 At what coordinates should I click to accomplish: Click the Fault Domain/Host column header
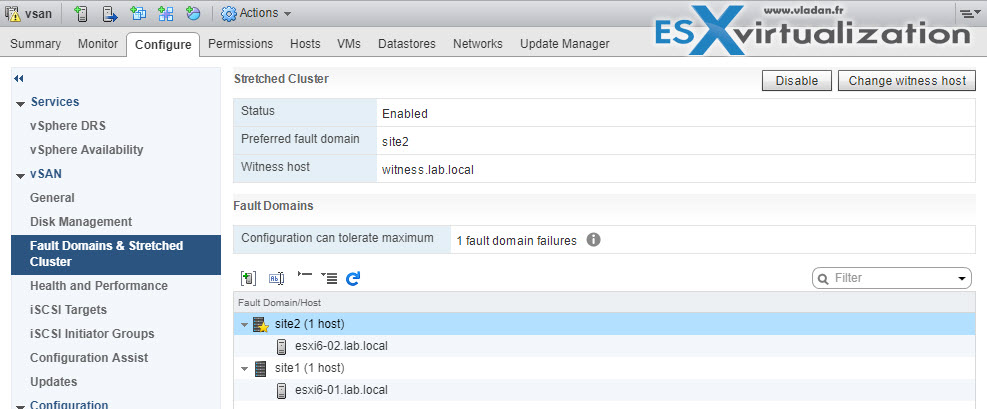[x=604, y=303]
